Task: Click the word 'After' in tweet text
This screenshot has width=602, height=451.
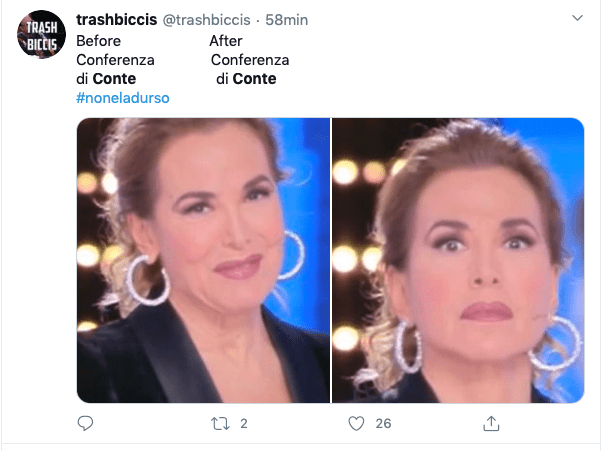Action: pyautogui.click(x=226, y=41)
